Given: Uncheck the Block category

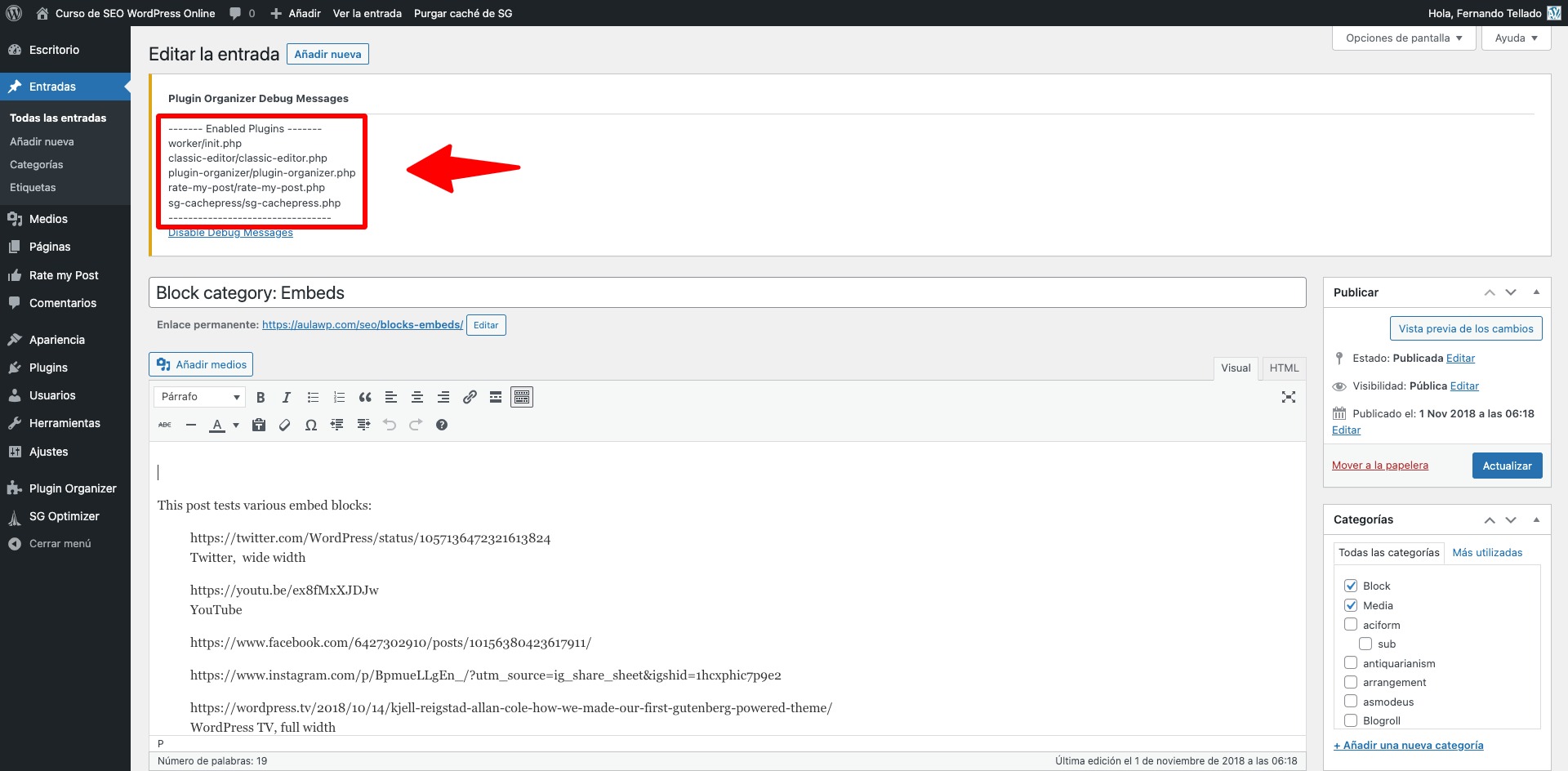Looking at the screenshot, I should 1351,586.
